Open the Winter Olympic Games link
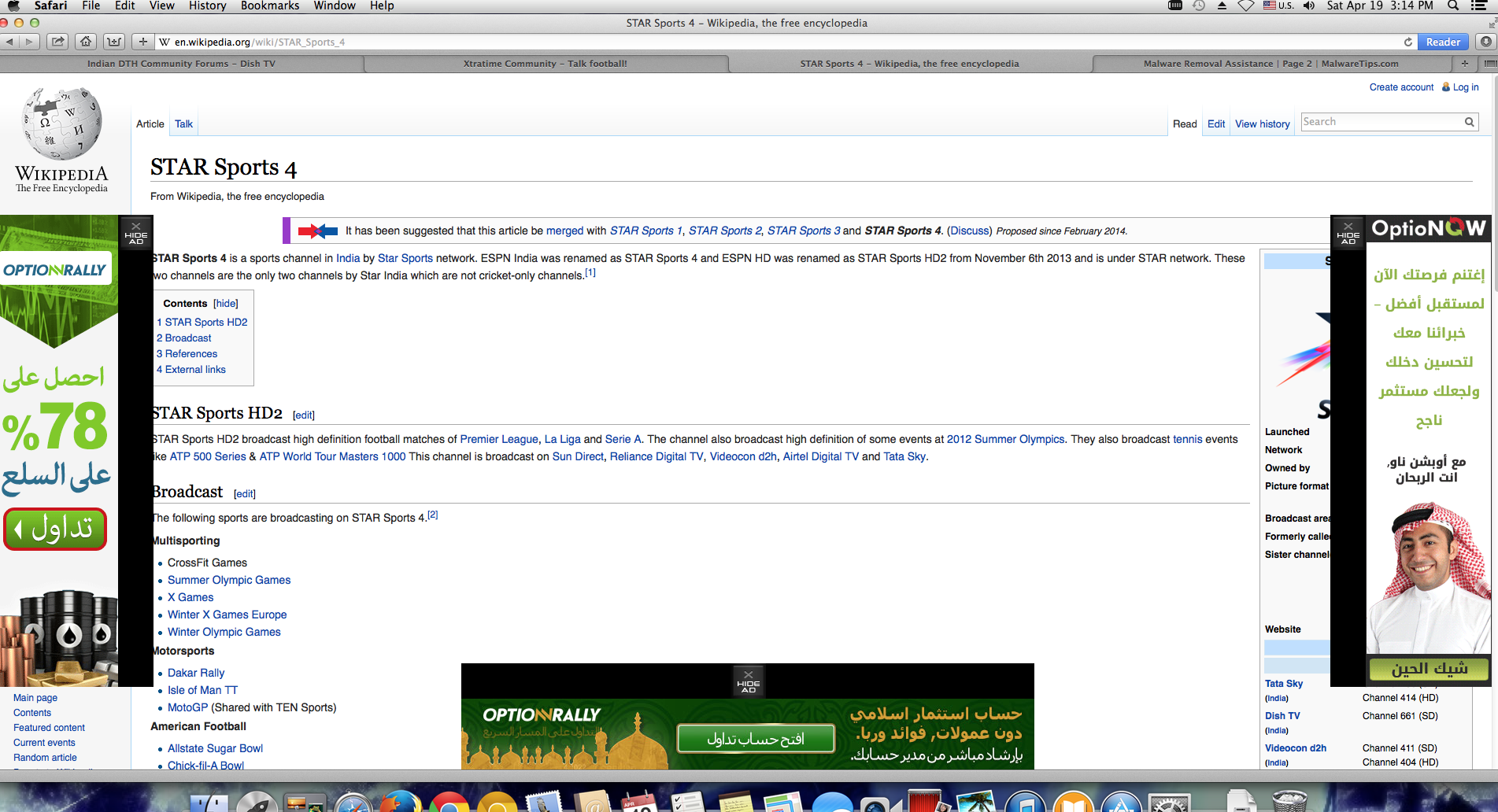The height and width of the screenshot is (812, 1498). [224, 633]
